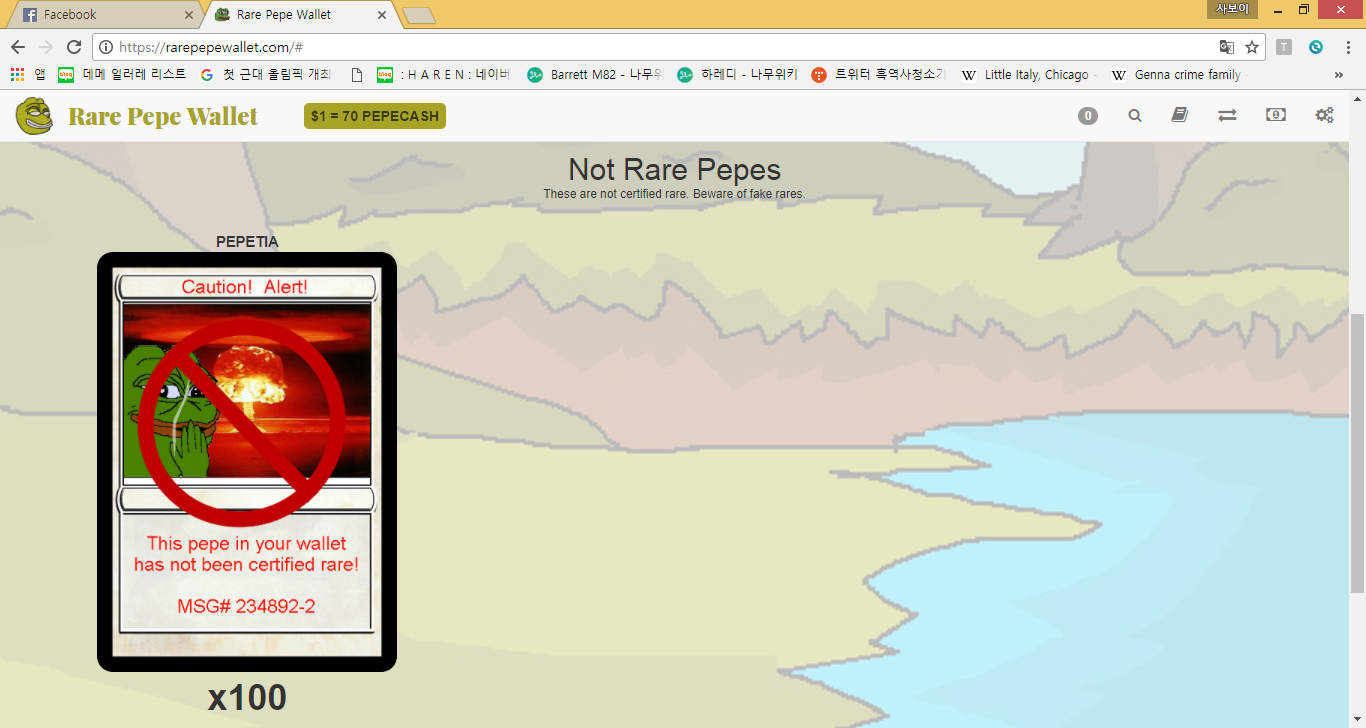The height and width of the screenshot is (728, 1366).
Task: Bookmark this page with the star
Action: pos(1252,47)
